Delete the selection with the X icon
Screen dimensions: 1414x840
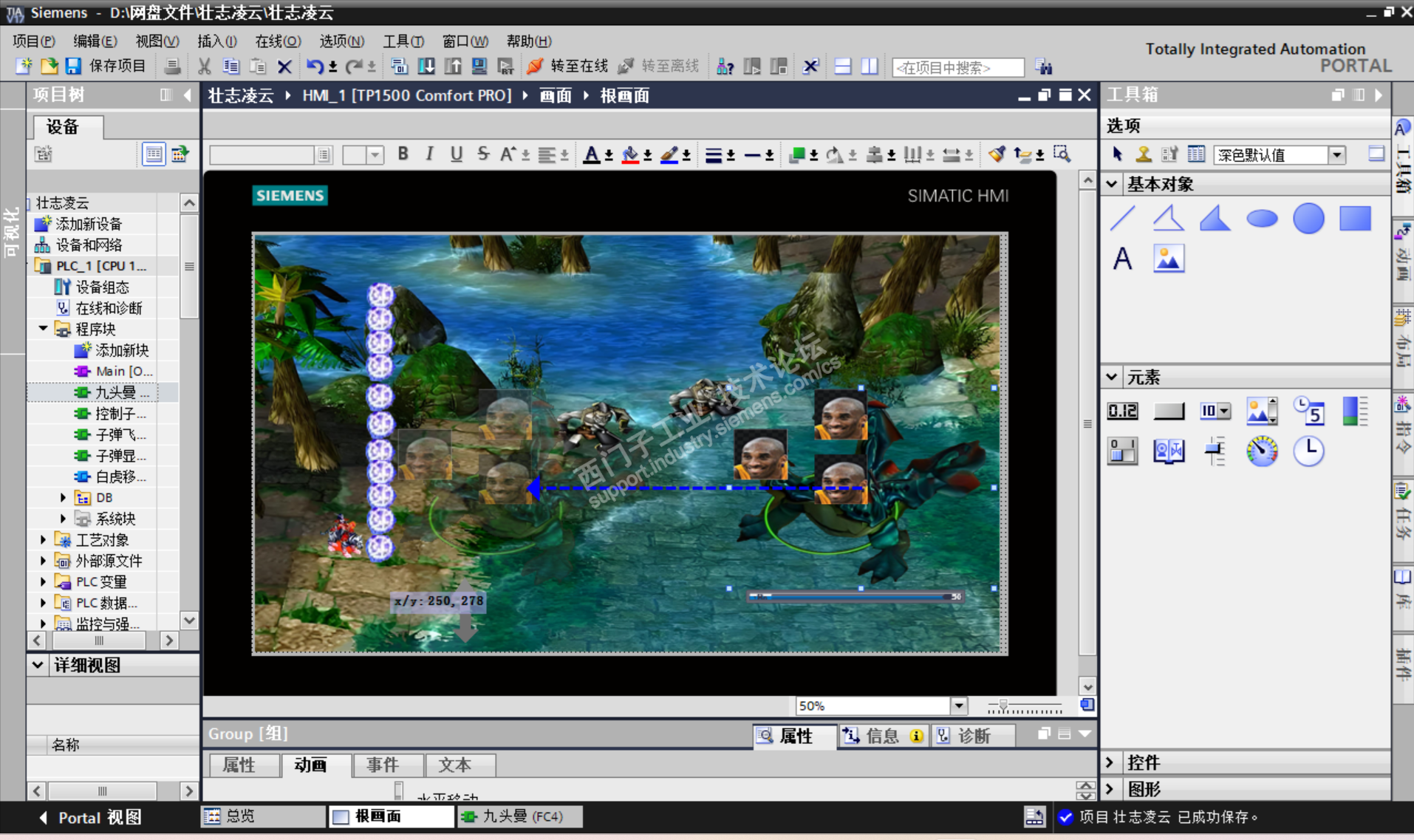pyautogui.click(x=284, y=66)
